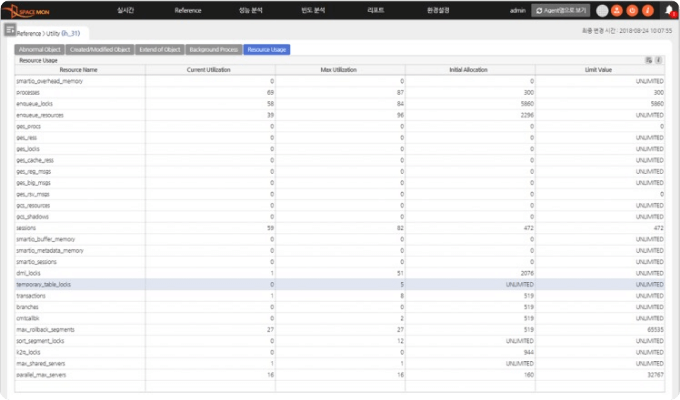Click the export table icon in Resource Usage panel
The height and width of the screenshot is (400, 680).
(648, 60)
